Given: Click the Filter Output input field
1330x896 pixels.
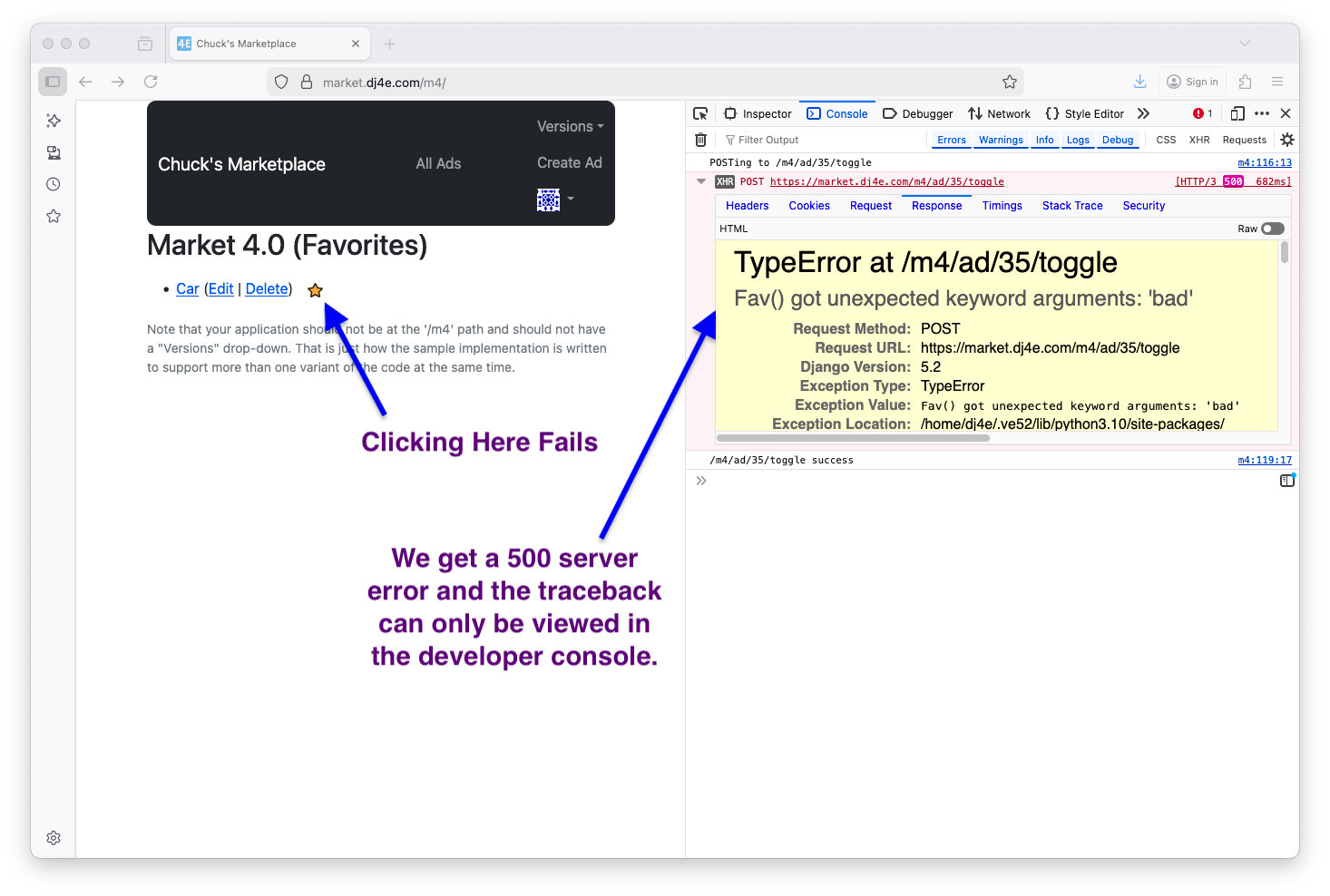Looking at the screenshot, I should [x=817, y=140].
